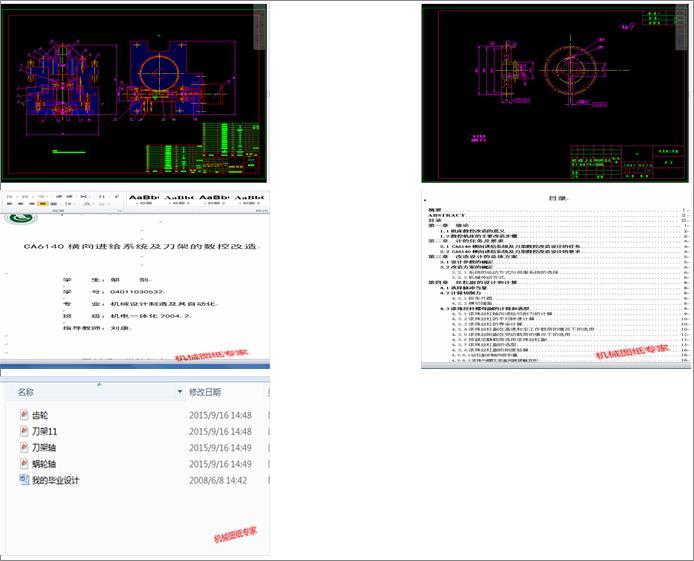The image size is (694, 561).
Task: Click the Asian layout icon in ribbon
Action: pyautogui.click(x=84, y=196)
